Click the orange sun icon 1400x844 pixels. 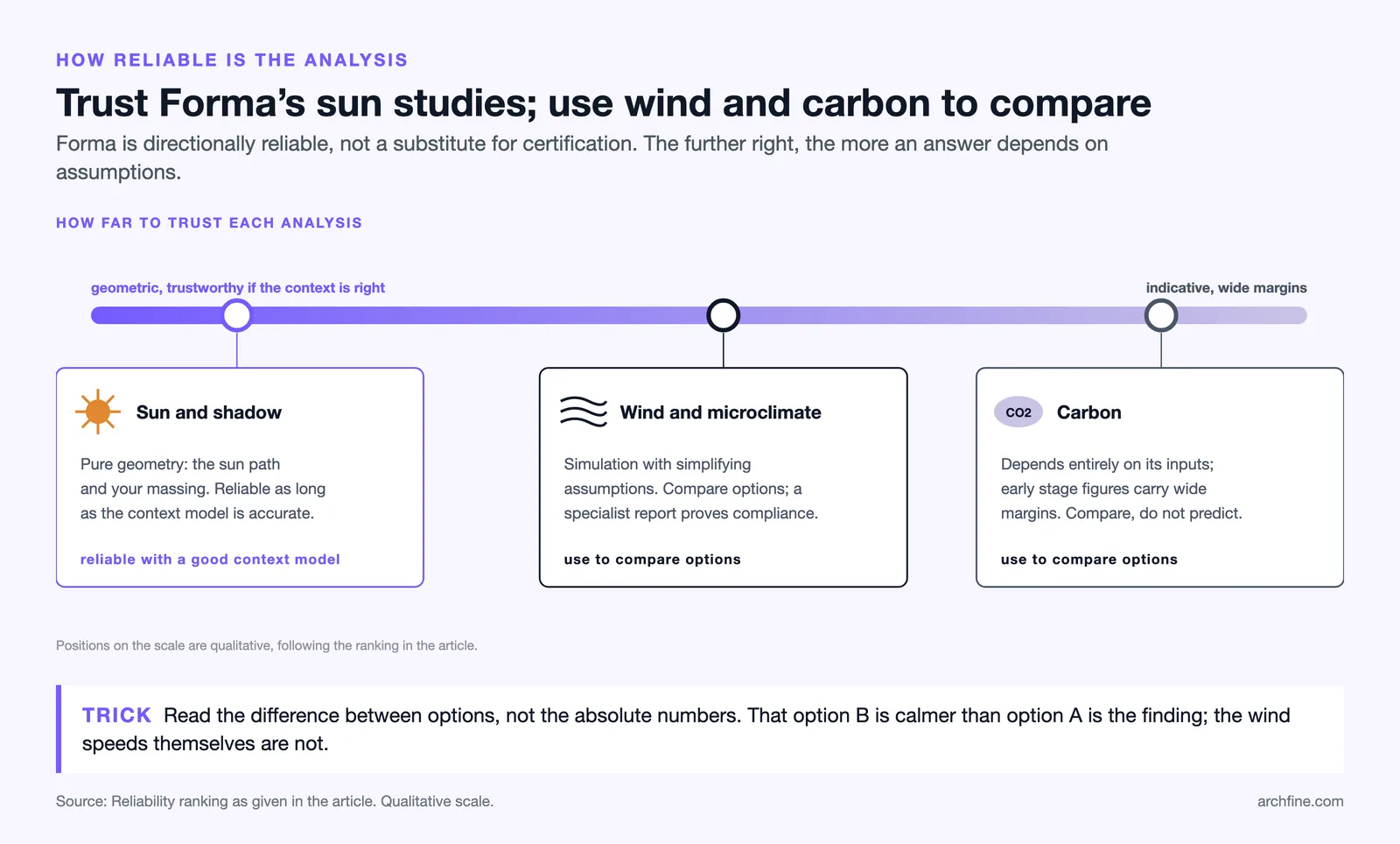tap(98, 411)
